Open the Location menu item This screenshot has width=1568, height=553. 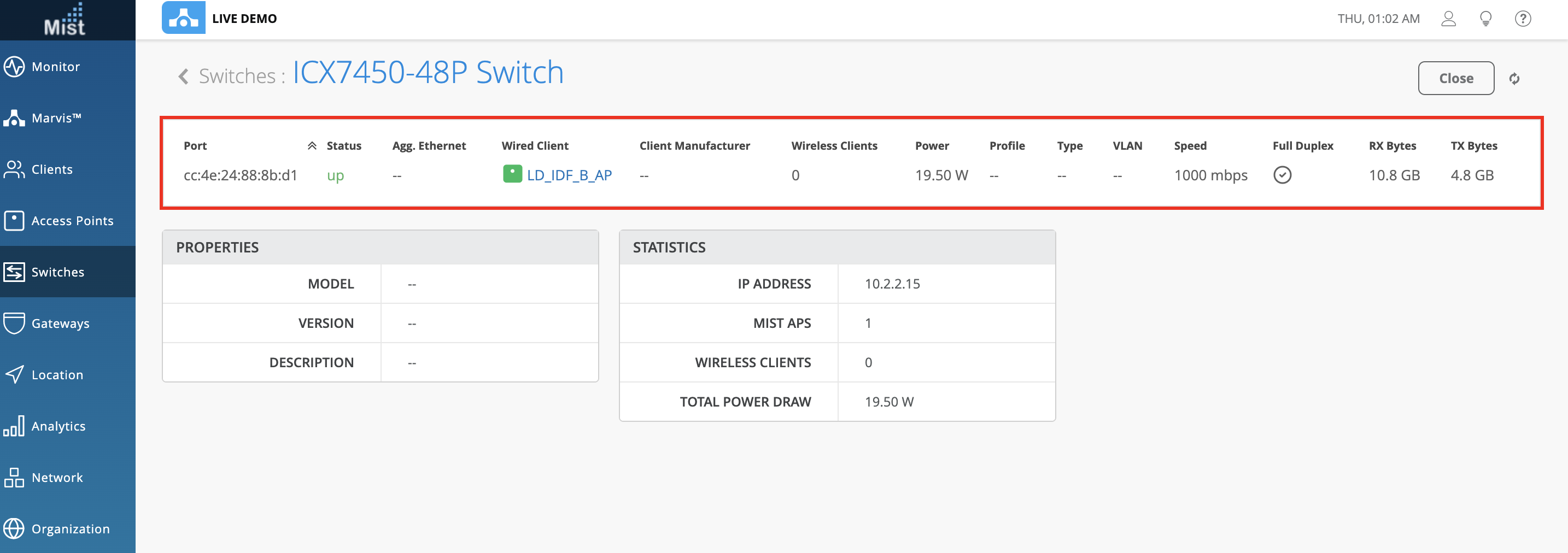click(x=57, y=375)
